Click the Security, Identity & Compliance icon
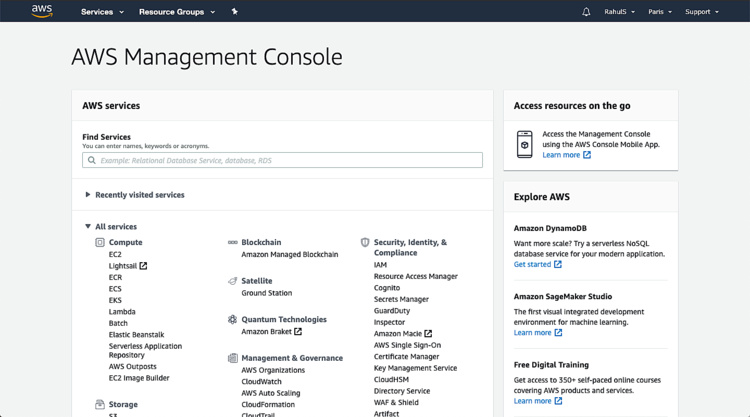The height and width of the screenshot is (417, 750). point(365,242)
